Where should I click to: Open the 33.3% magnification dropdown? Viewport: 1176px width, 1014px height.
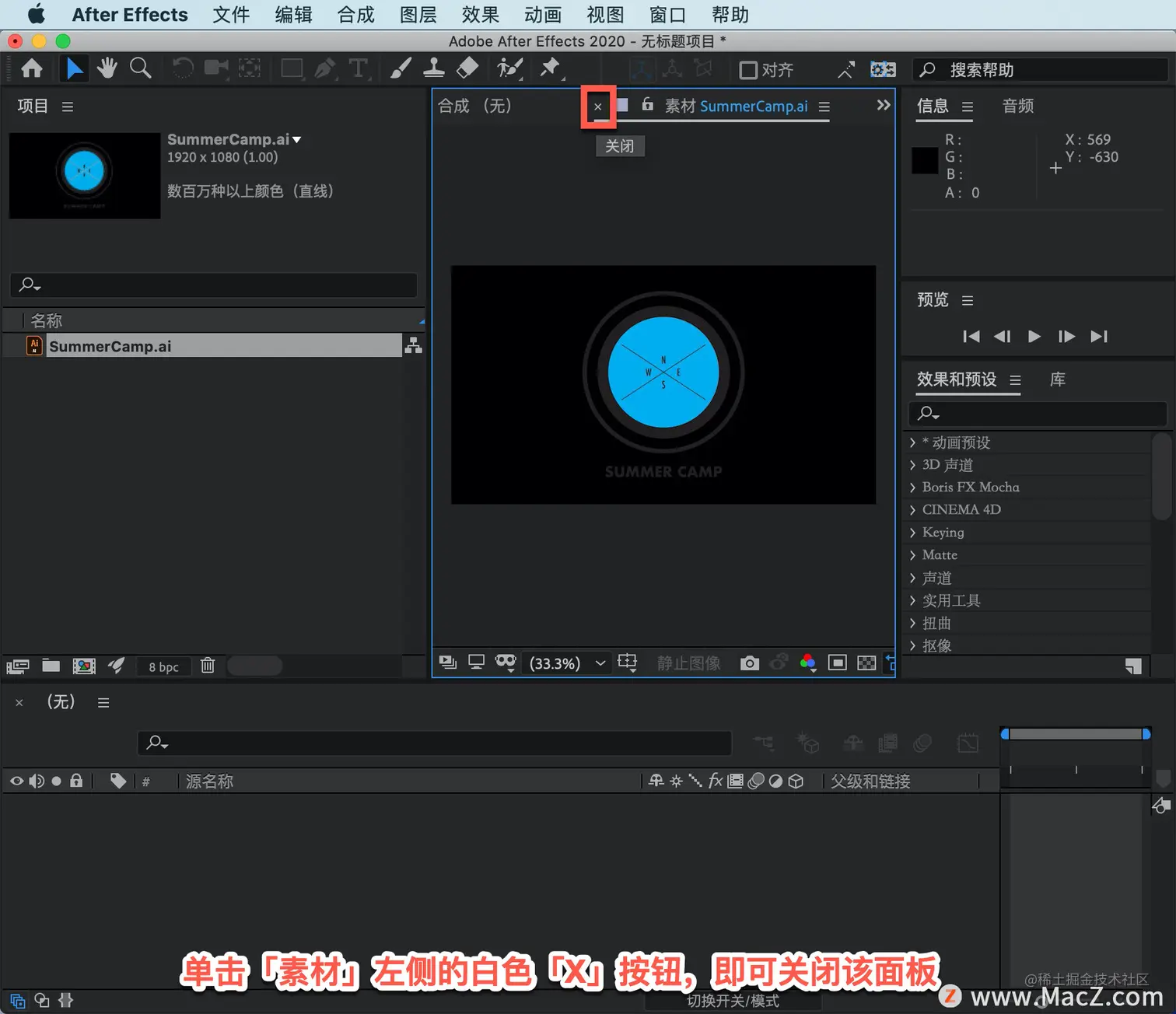tap(567, 663)
